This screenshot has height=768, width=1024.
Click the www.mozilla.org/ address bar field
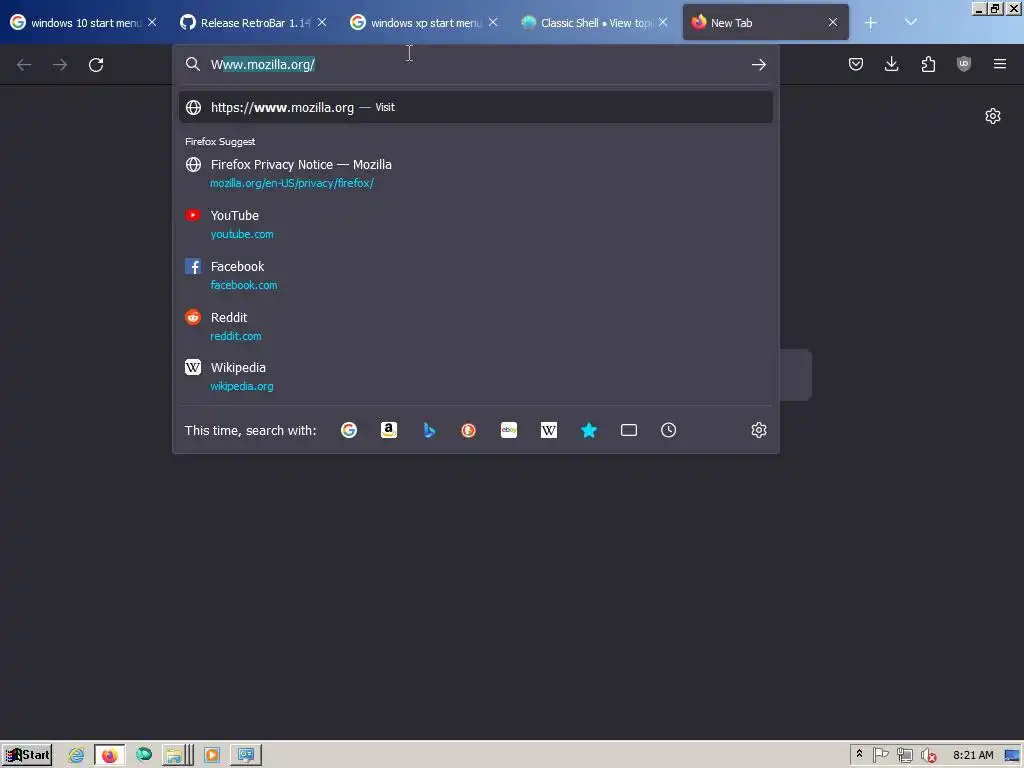pyautogui.click(x=477, y=65)
